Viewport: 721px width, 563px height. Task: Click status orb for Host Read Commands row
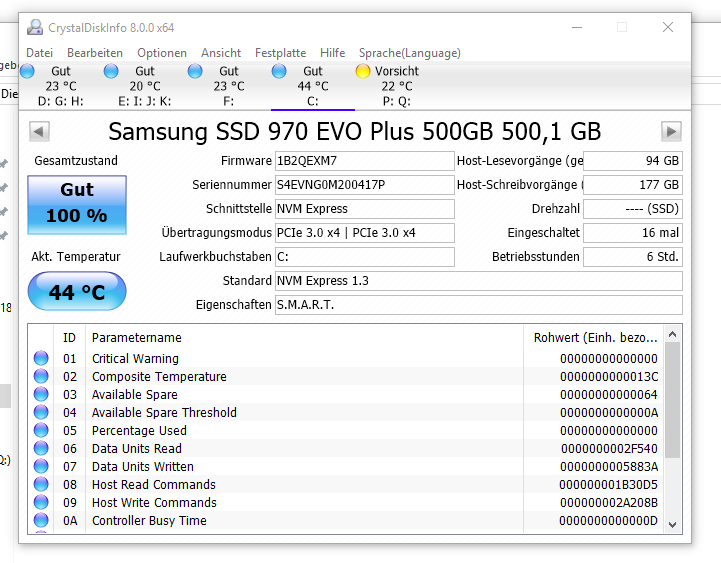click(x=41, y=484)
